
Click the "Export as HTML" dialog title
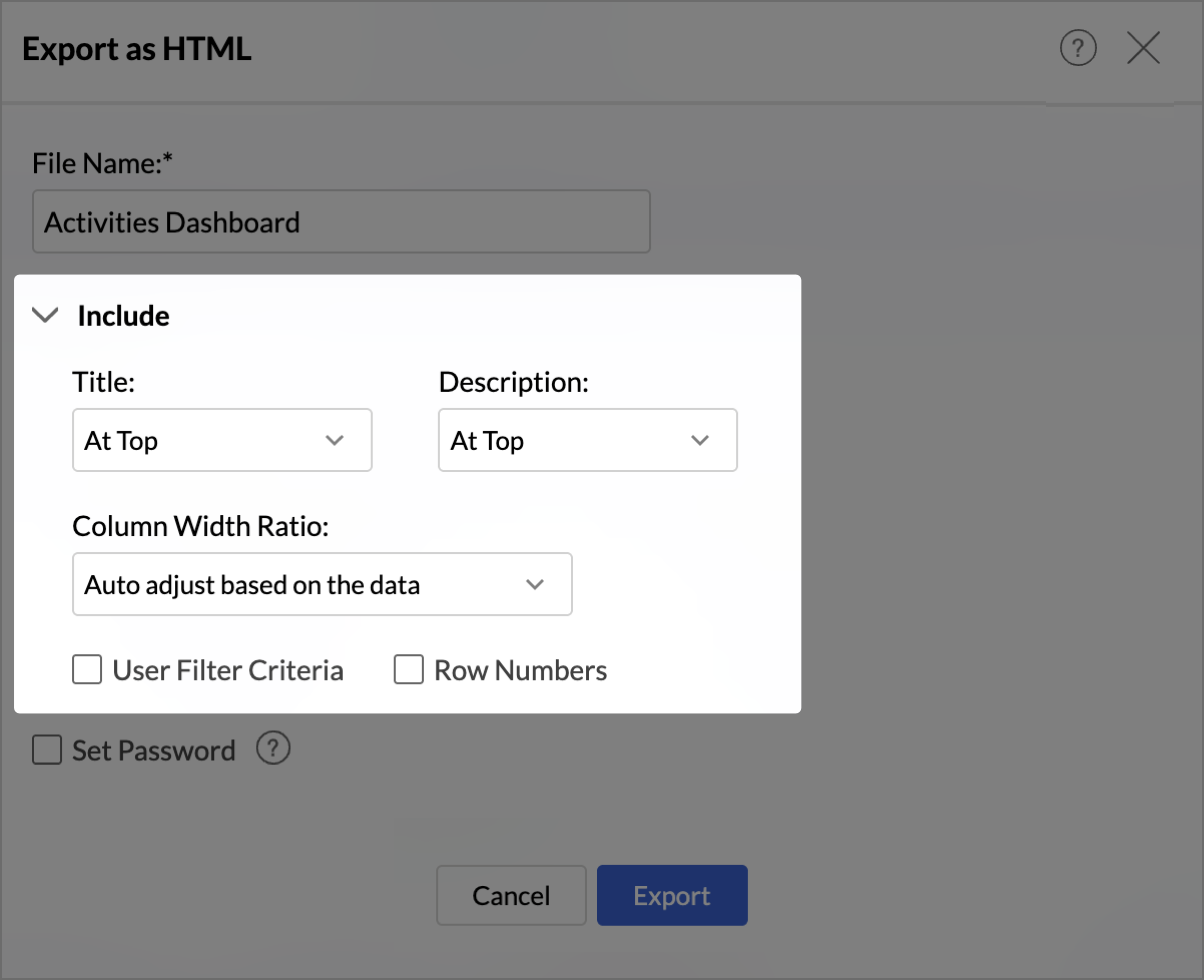137,49
